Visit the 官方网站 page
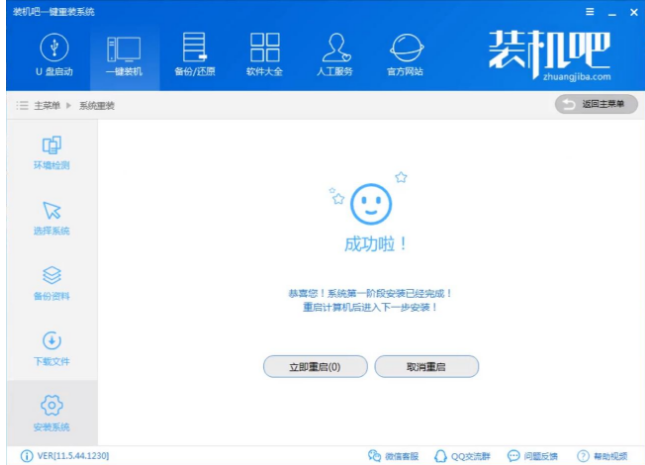Screen dimensions: 645x465 coord(405,55)
